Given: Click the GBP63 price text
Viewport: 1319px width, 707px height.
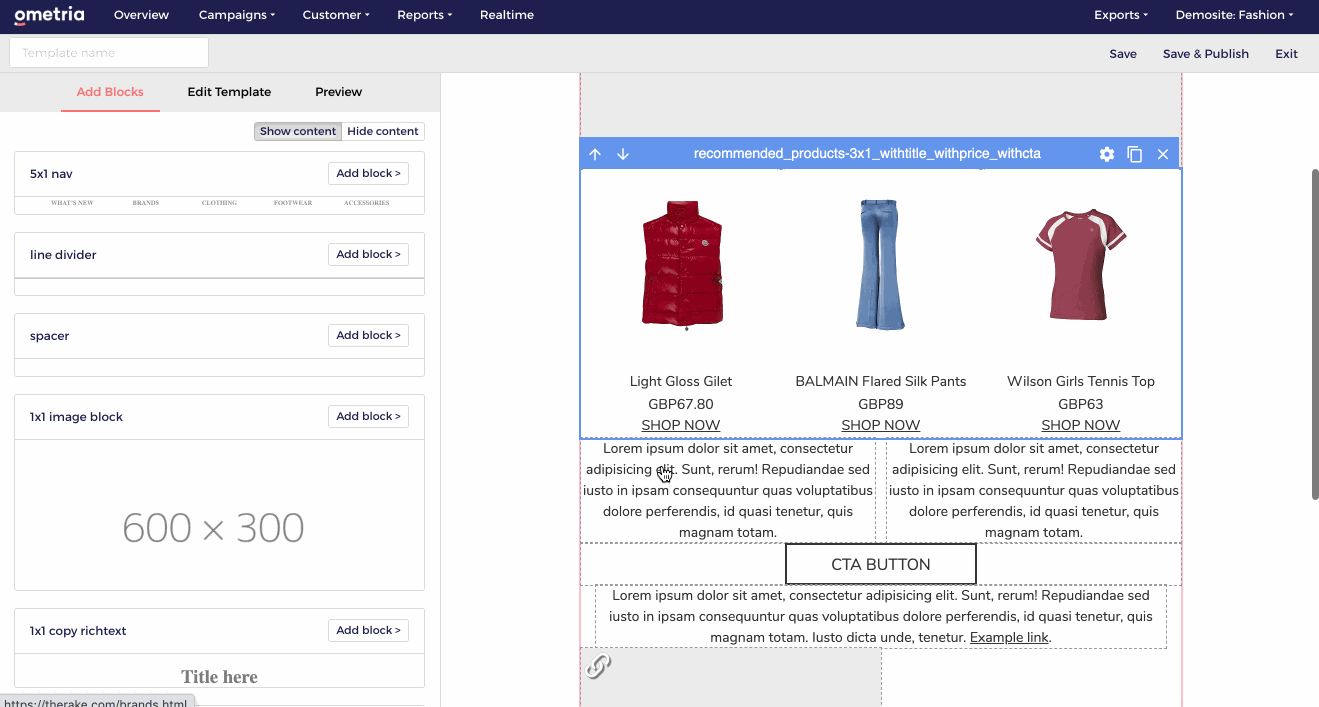Looking at the screenshot, I should click(x=1081, y=404).
